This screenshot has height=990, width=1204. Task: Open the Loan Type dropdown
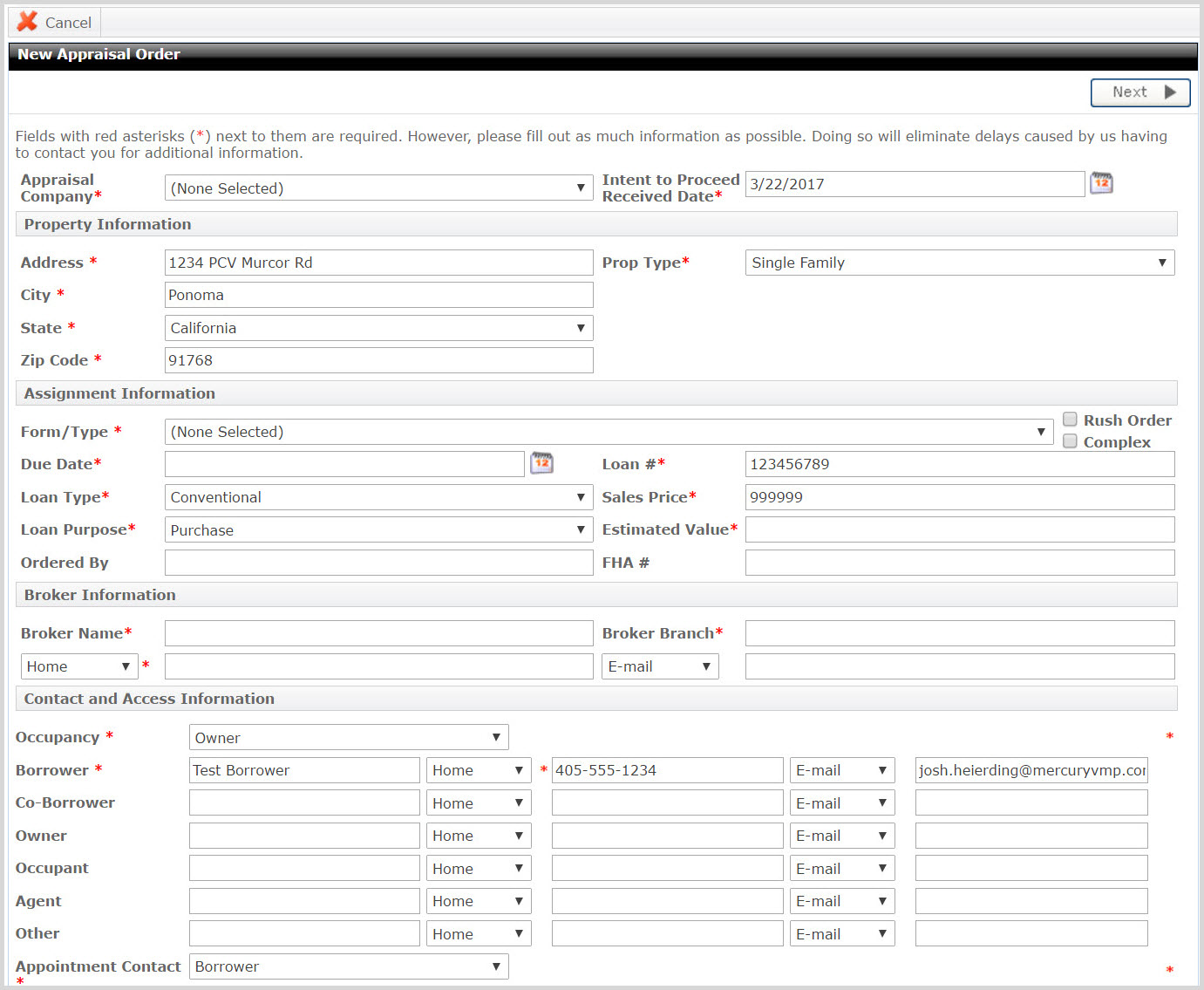[x=378, y=497]
